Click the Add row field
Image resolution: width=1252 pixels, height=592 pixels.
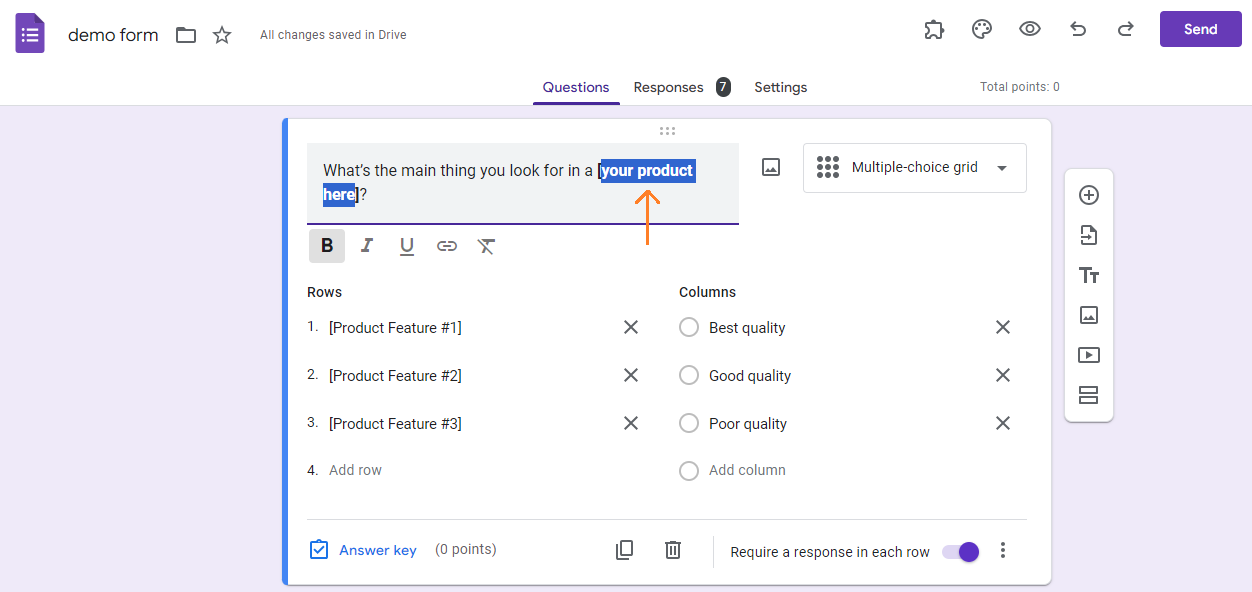(355, 470)
